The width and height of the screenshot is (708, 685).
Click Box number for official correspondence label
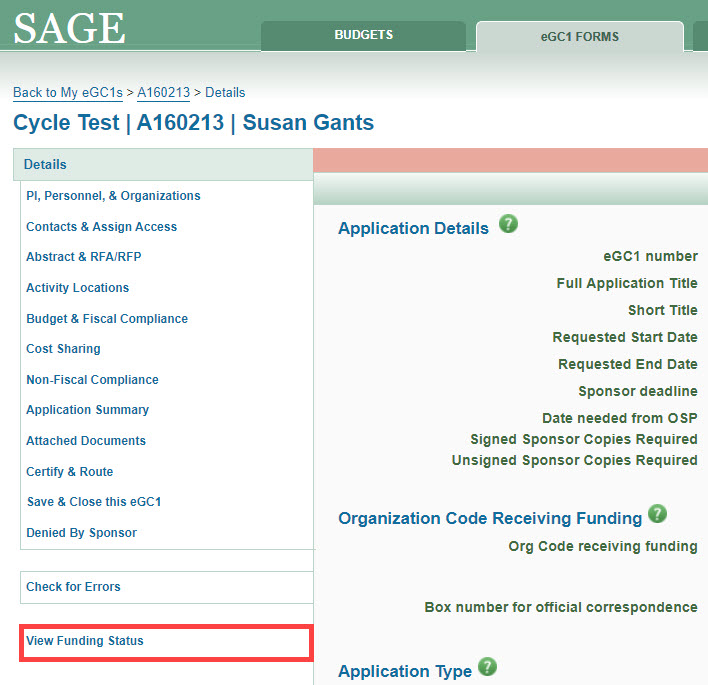[561, 607]
